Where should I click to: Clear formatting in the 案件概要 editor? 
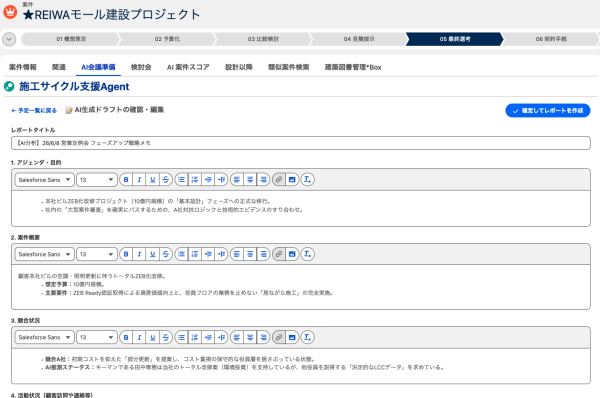pos(307,254)
